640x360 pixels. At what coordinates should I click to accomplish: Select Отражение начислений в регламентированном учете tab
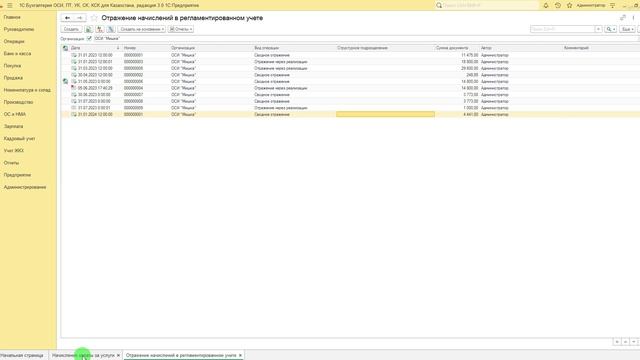pos(181,356)
